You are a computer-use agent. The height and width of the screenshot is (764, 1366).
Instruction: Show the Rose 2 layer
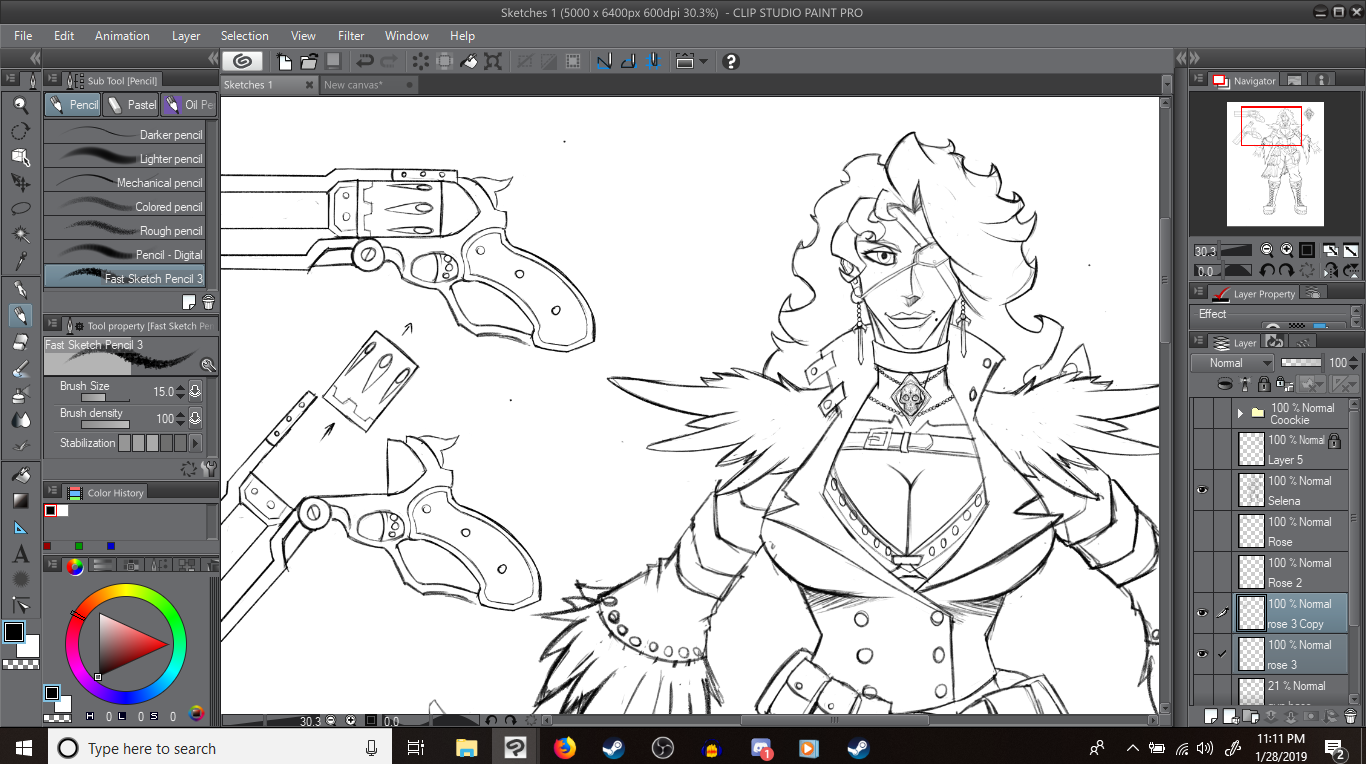point(1202,572)
